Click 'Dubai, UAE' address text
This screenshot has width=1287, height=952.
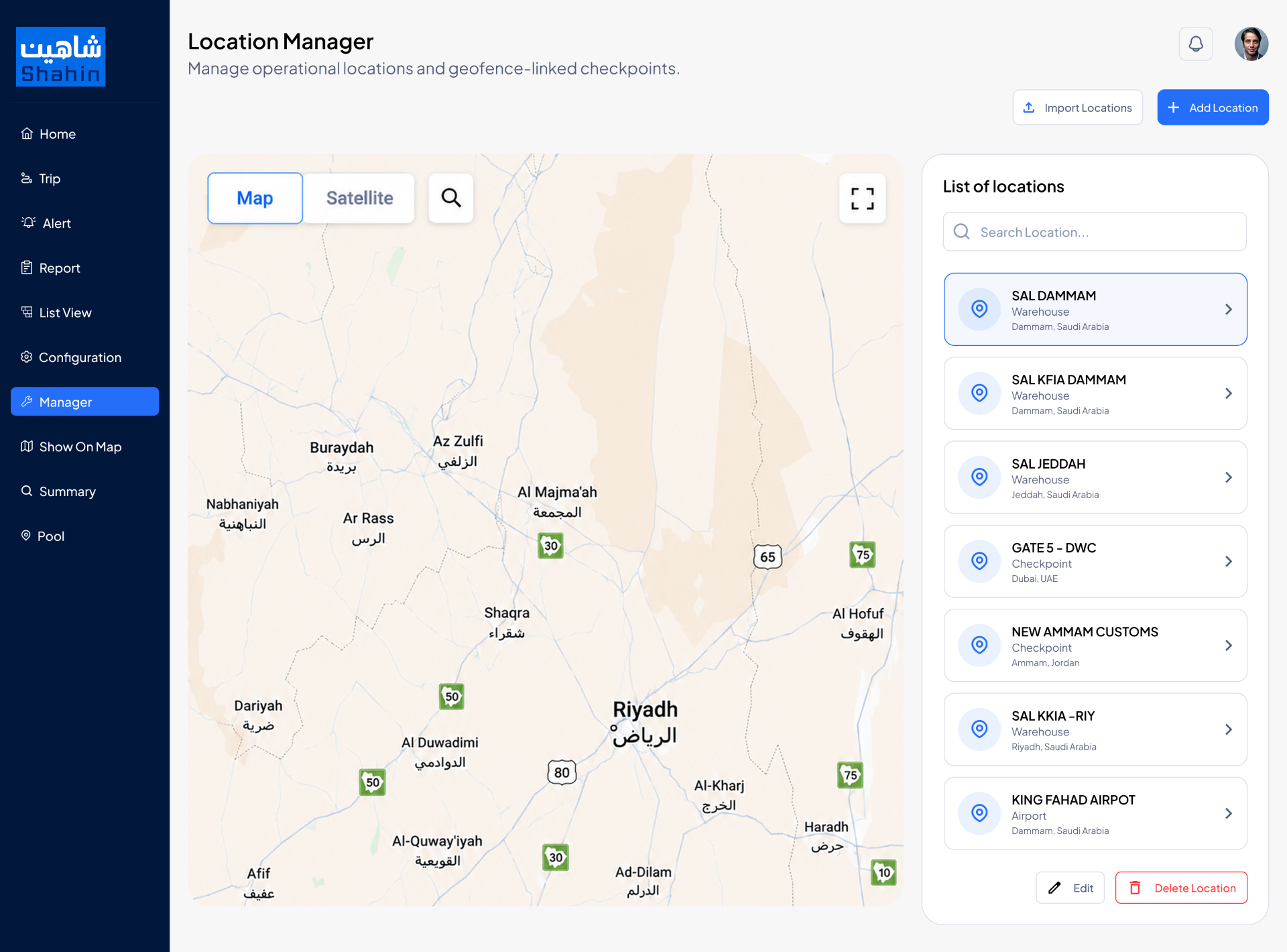point(1034,579)
